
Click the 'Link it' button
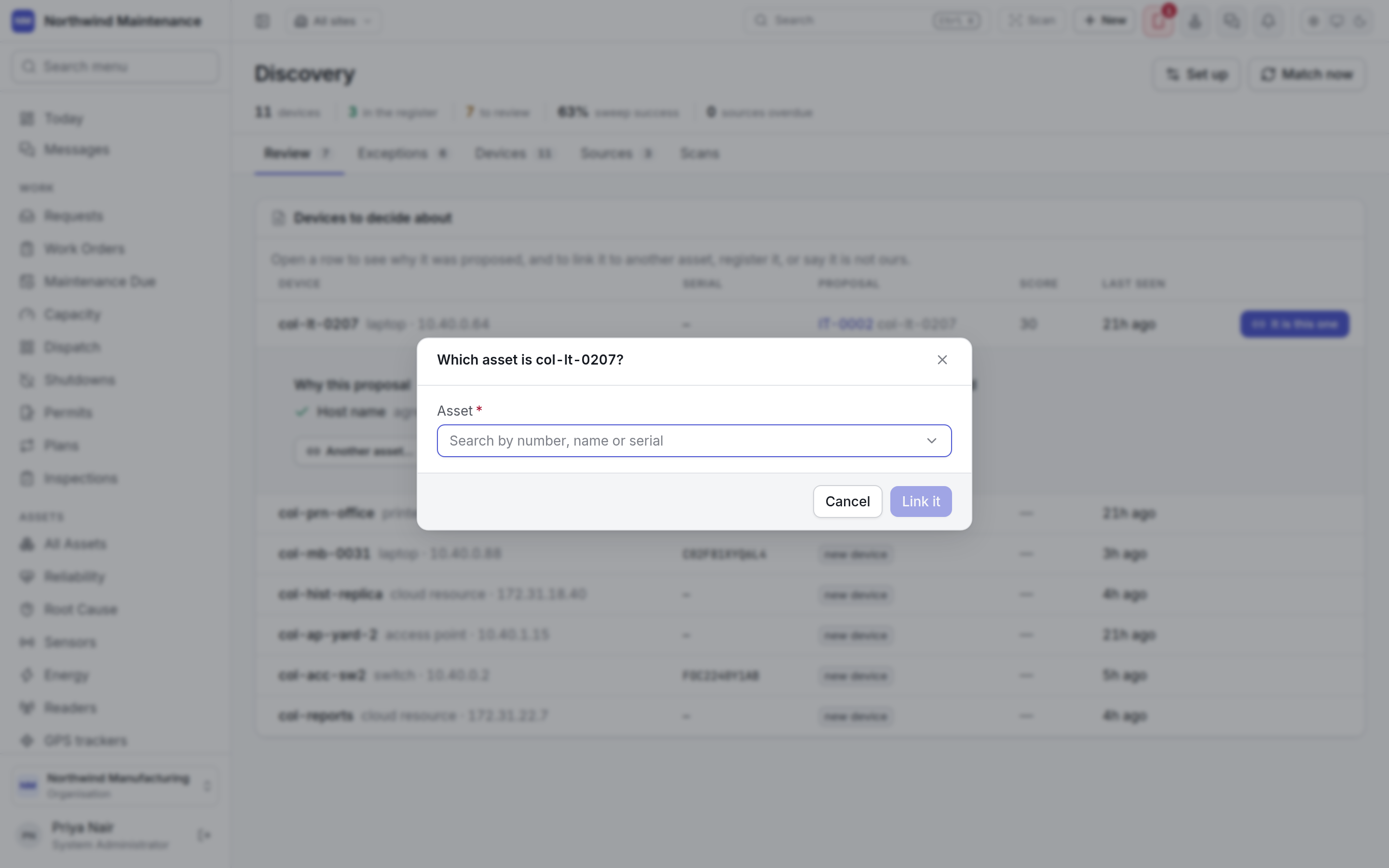click(921, 502)
